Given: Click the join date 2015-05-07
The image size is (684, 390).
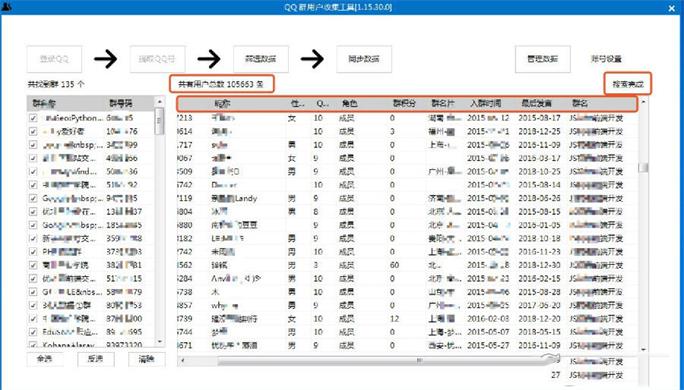Looking at the screenshot, I should (488, 332).
